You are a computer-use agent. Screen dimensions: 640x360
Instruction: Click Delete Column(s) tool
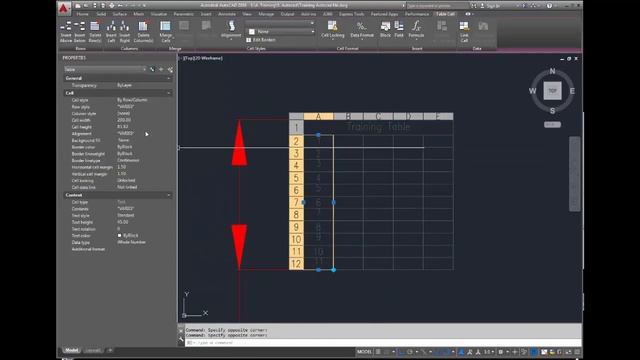point(143,32)
